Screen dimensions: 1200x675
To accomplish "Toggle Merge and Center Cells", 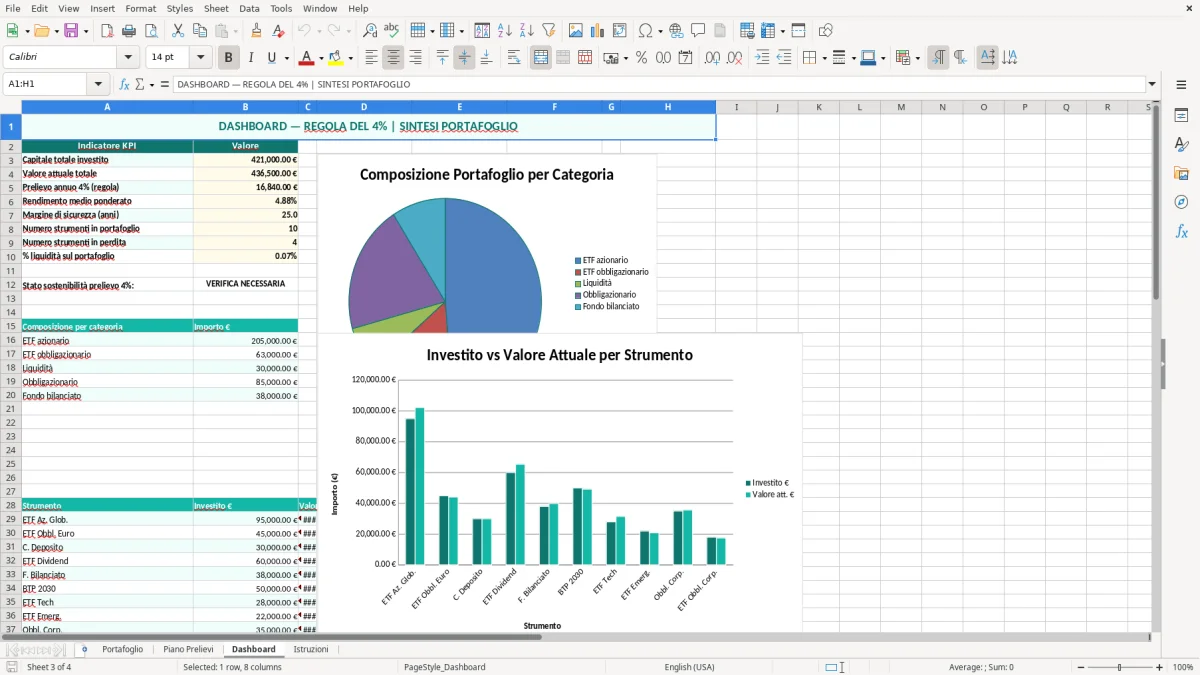I will [541, 58].
